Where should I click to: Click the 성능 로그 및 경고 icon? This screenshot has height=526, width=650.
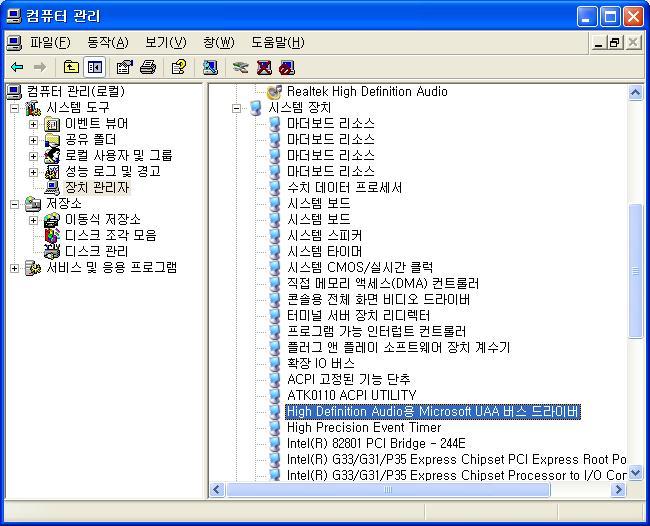pos(52,172)
